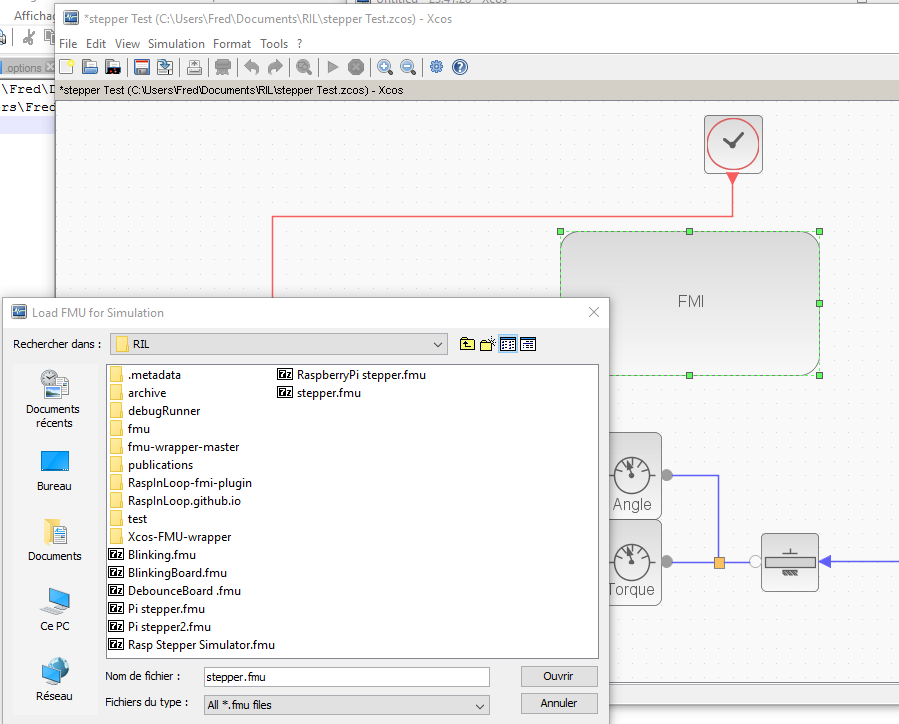This screenshot has width=899, height=724.
Task: Open the View menu
Action: 127,44
